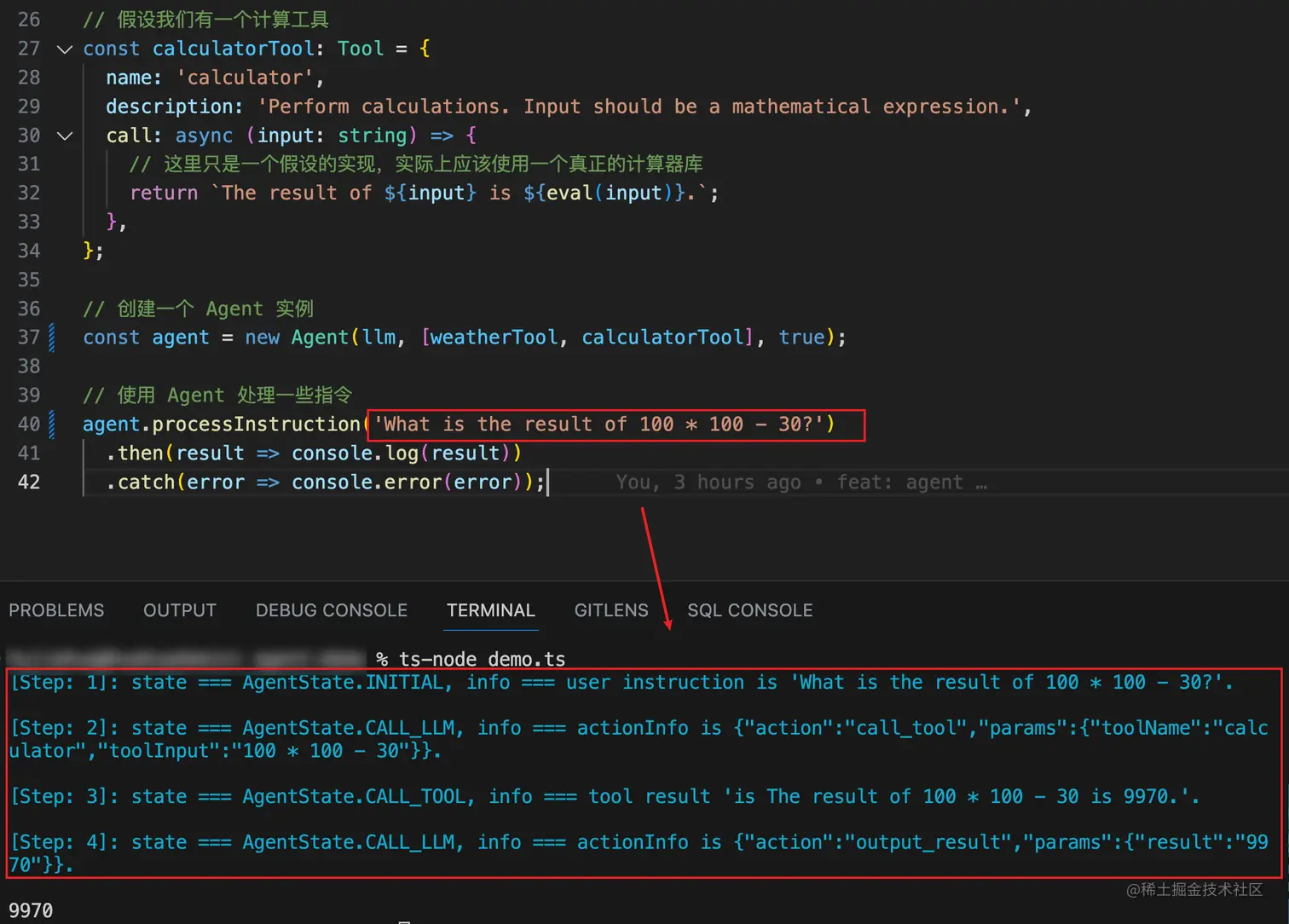Click line number 42 in the gutter
The height and width of the screenshot is (924, 1289).
click(29, 482)
